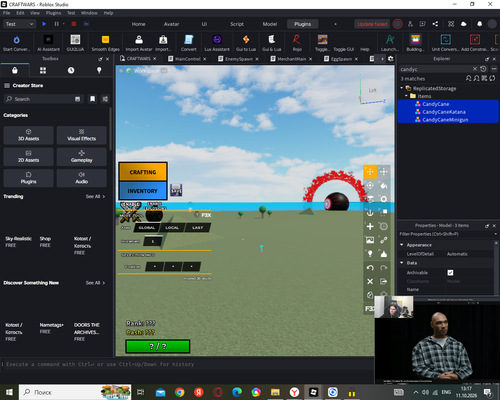Image resolution: width=500 pixels, height=400 pixels.
Task: Switch axes to GLOBAL
Action: (147, 228)
